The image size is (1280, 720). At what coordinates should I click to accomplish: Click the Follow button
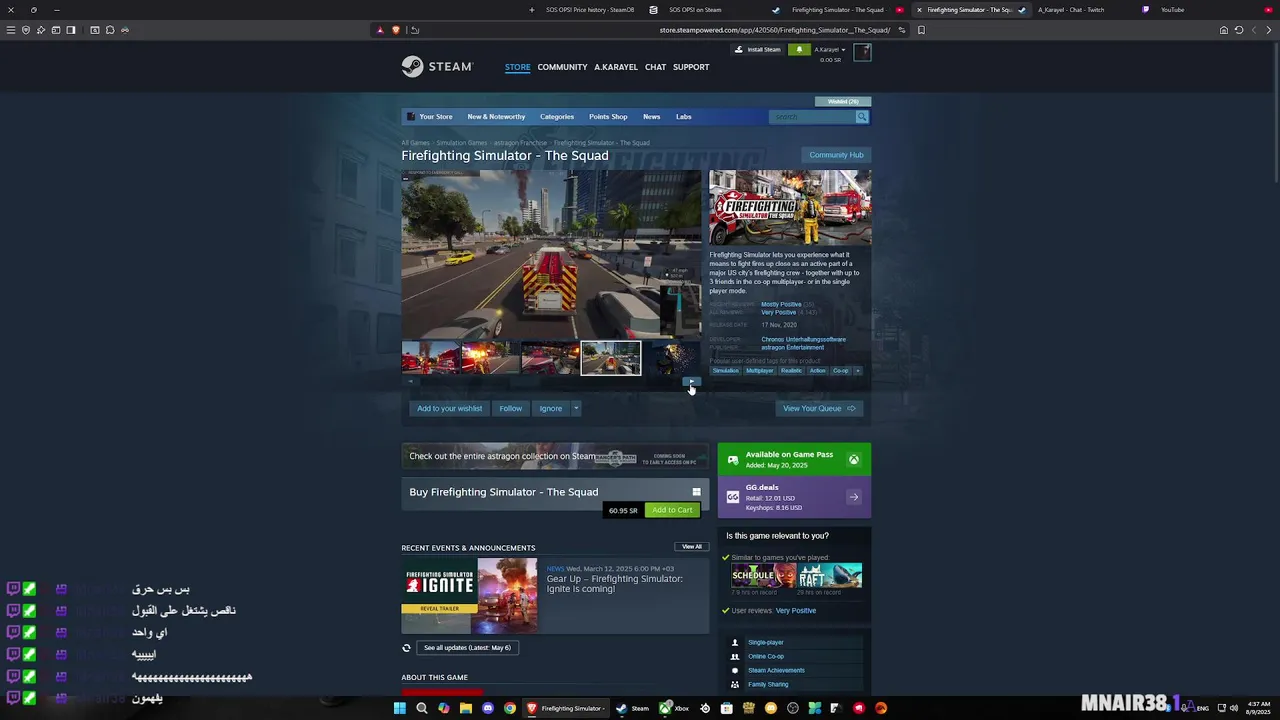pyautogui.click(x=510, y=408)
